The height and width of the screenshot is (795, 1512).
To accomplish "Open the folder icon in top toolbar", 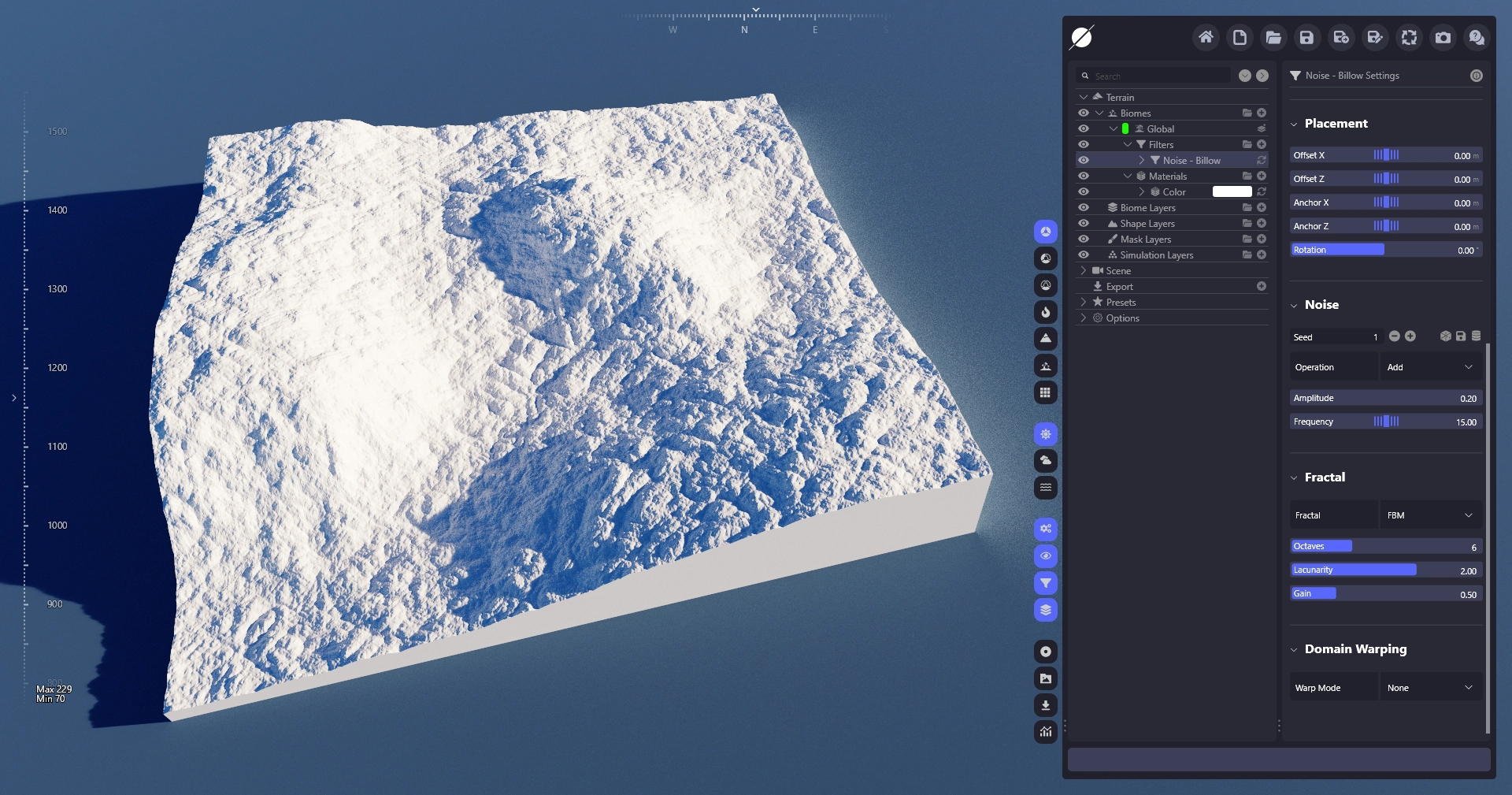I will pos(1273,37).
